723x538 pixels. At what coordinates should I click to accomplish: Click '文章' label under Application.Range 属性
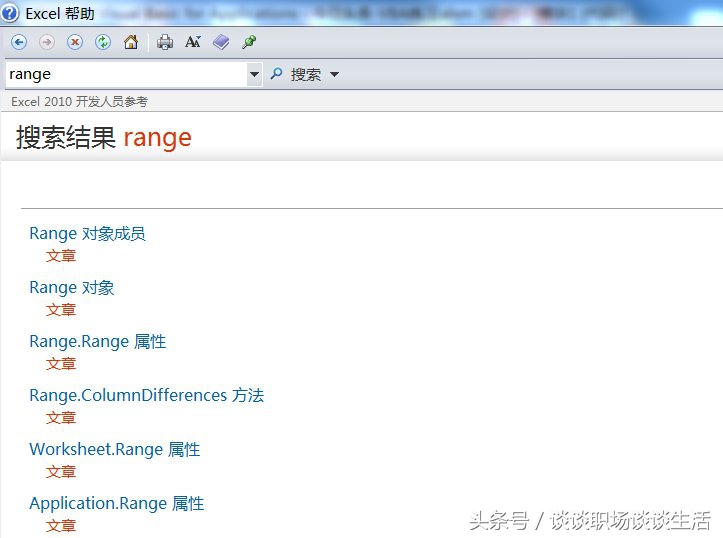pos(61,526)
